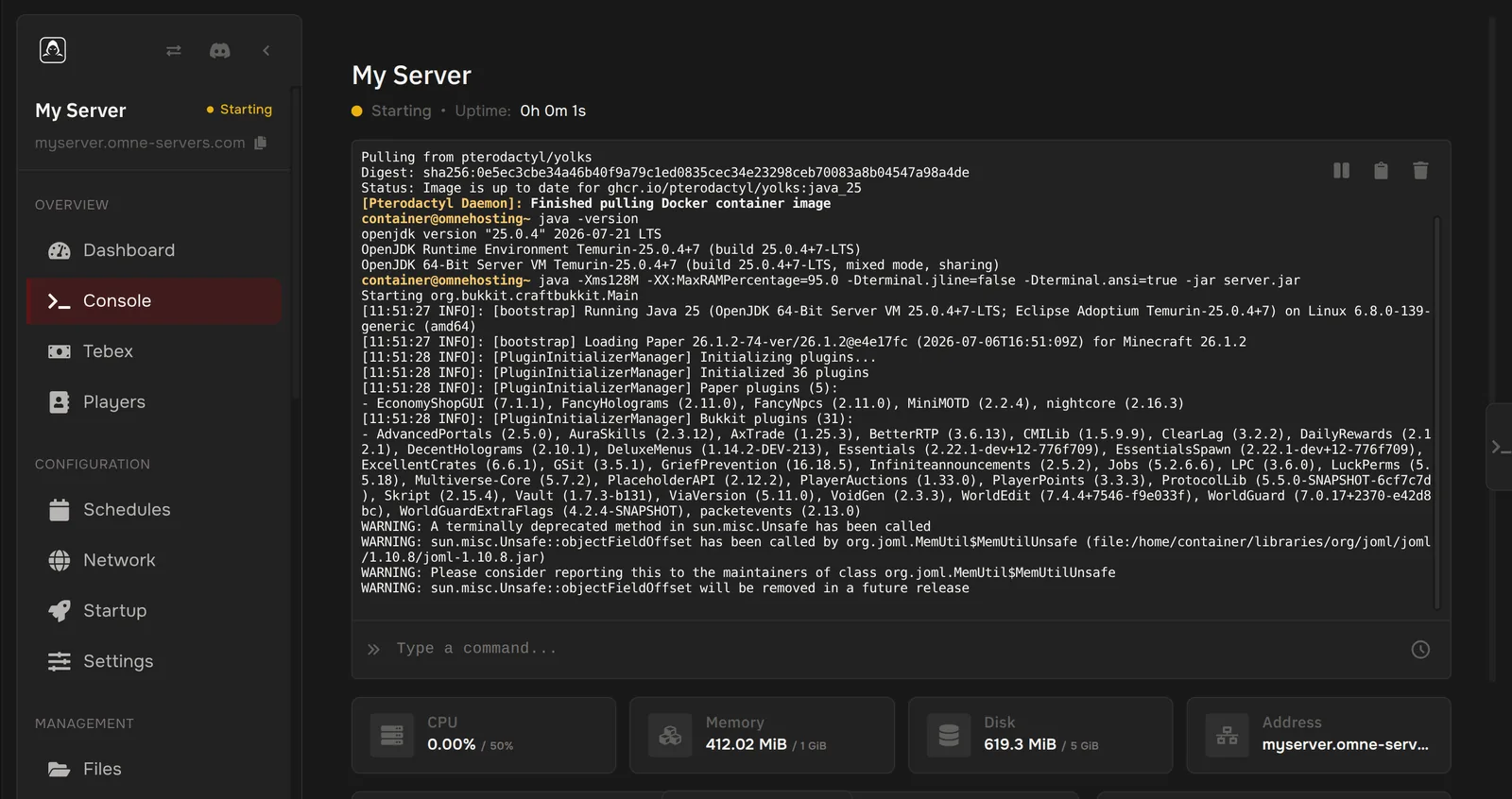1512x799 pixels.
Task: Click the Tebex money icon
Action: tap(60, 352)
